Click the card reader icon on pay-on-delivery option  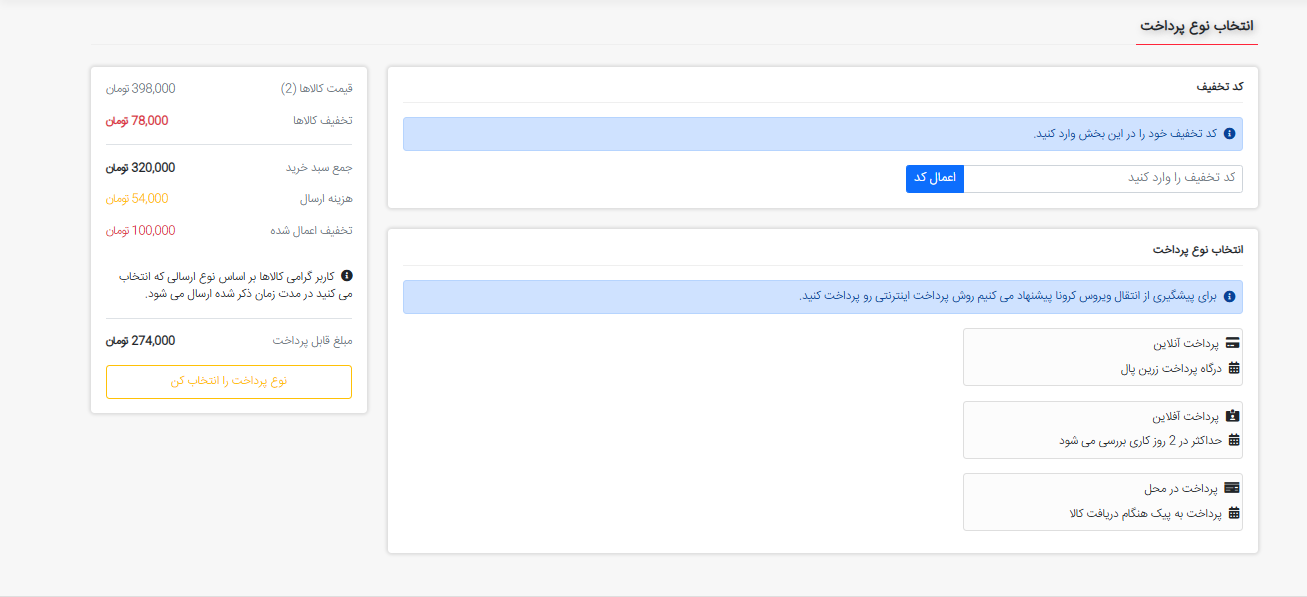pyautogui.click(x=1233, y=489)
